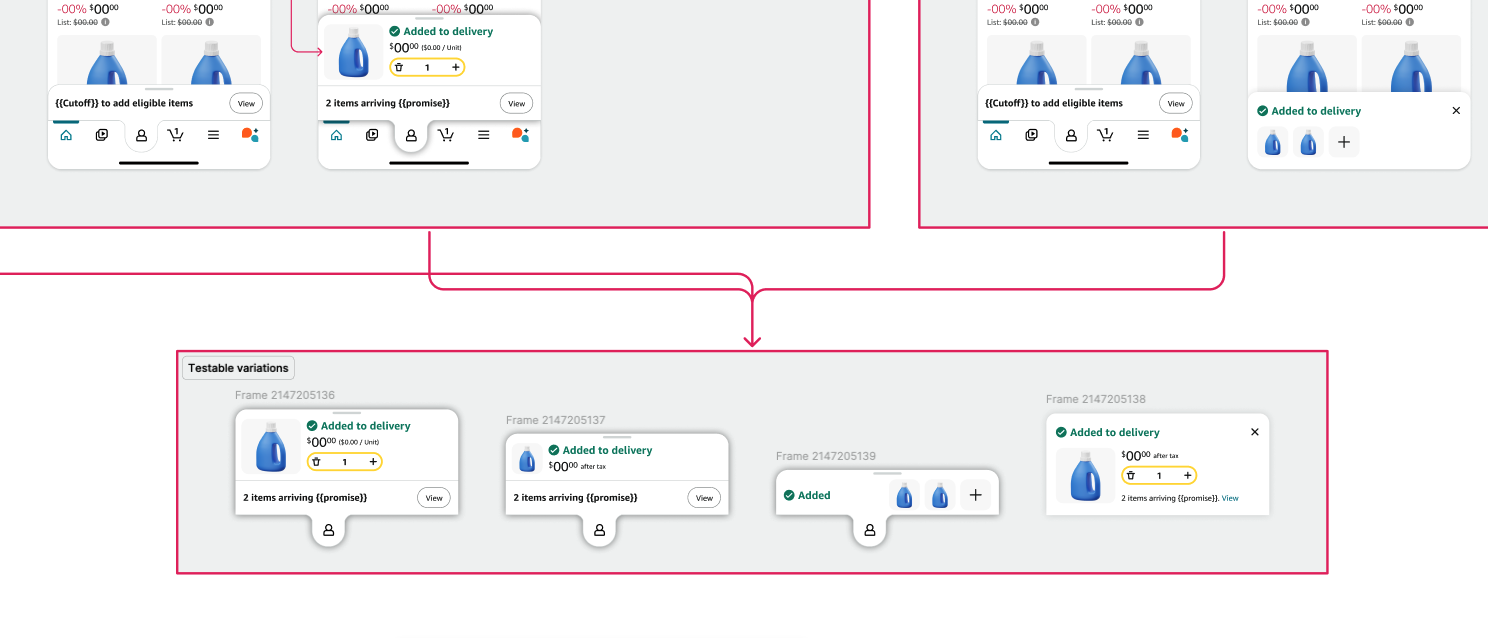
Task: Open cart icon in left board's Cutoff phone
Action: click(x=176, y=135)
